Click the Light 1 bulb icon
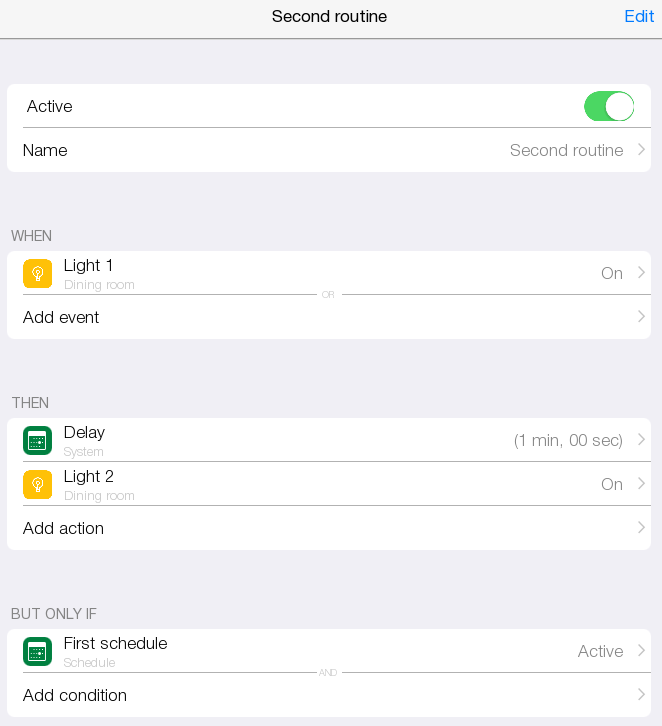Screen dimensions: 662x726 click(x=37, y=273)
